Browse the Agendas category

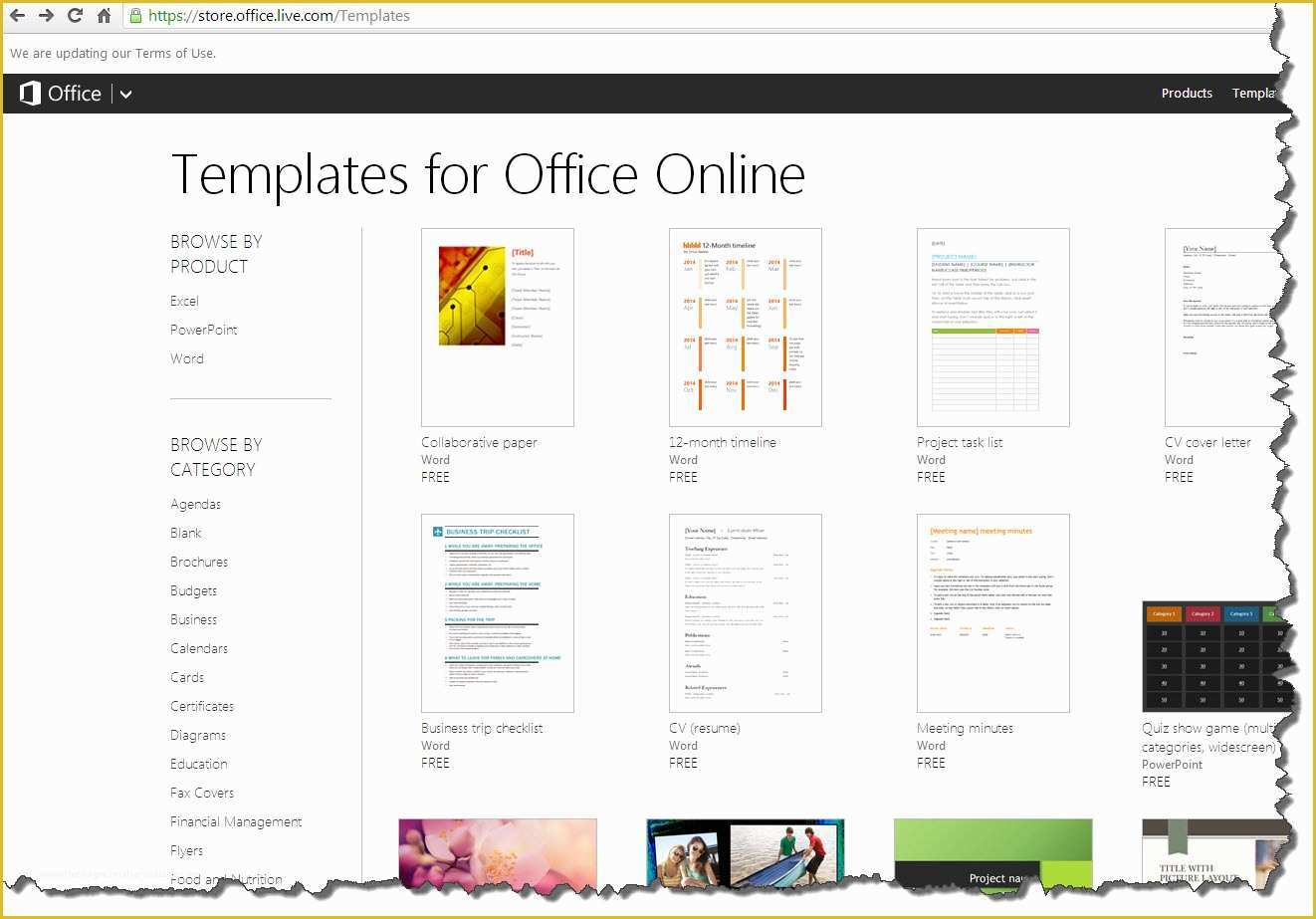(x=195, y=504)
